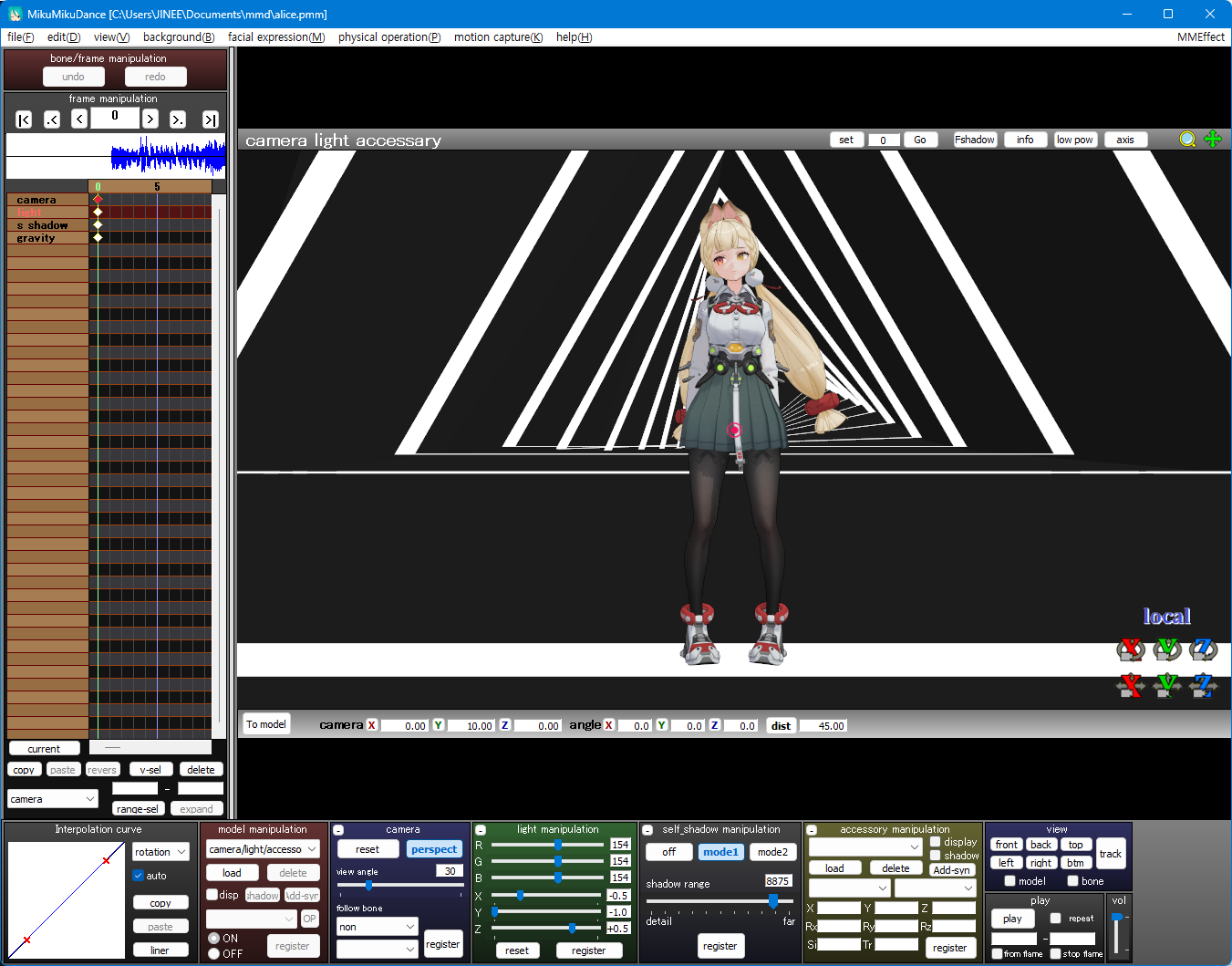Screen dimensions: 1232x966
Task: Collapse the light manipulation panel
Action: tap(481, 830)
